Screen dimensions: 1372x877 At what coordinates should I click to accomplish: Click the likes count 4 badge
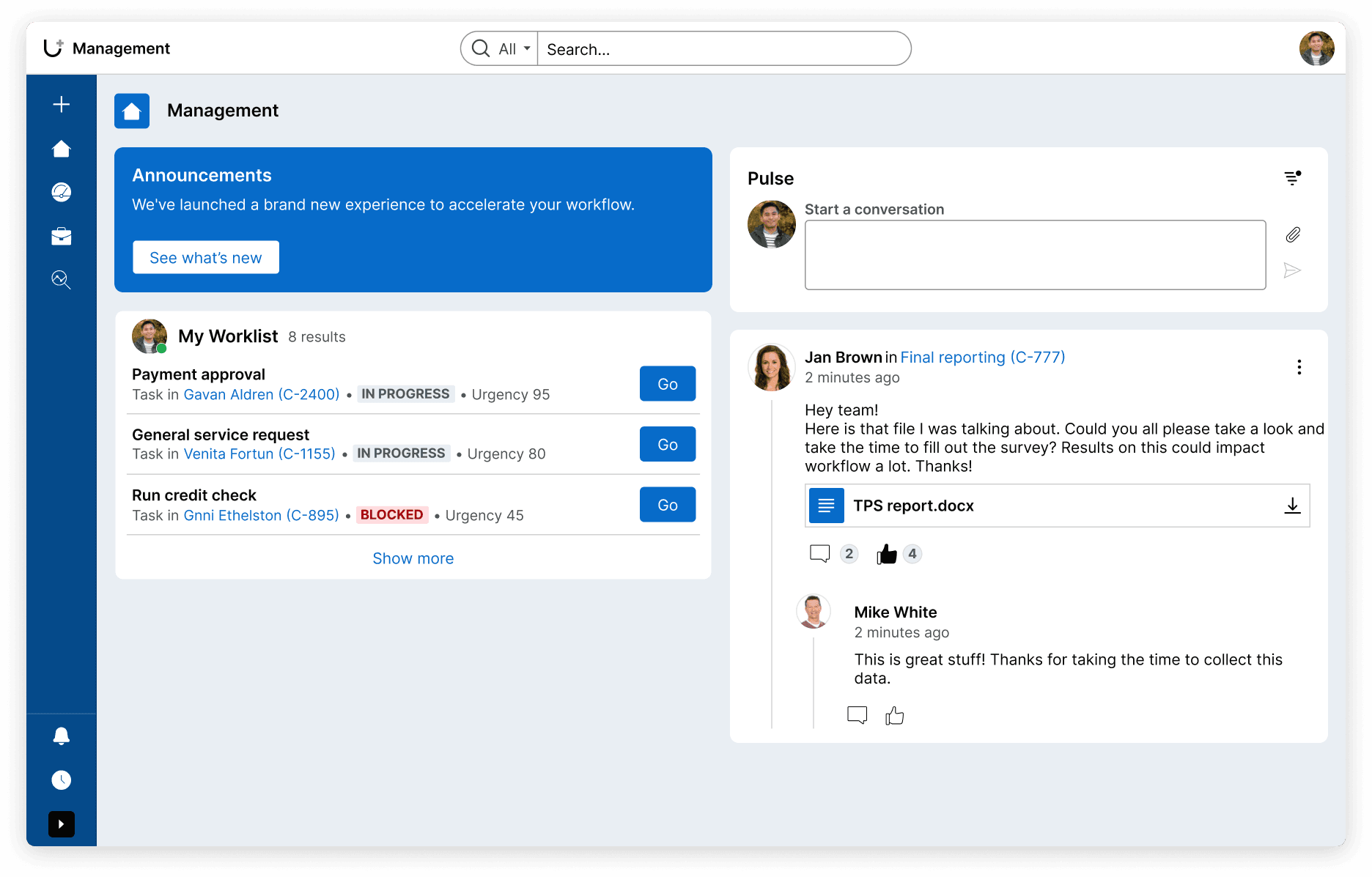point(912,554)
